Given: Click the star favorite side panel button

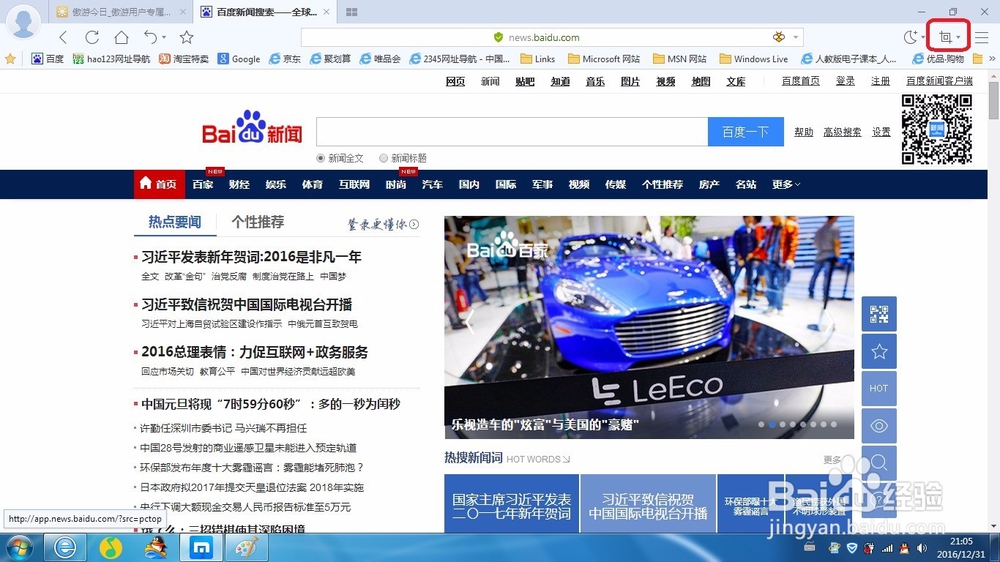Looking at the screenshot, I should point(879,351).
